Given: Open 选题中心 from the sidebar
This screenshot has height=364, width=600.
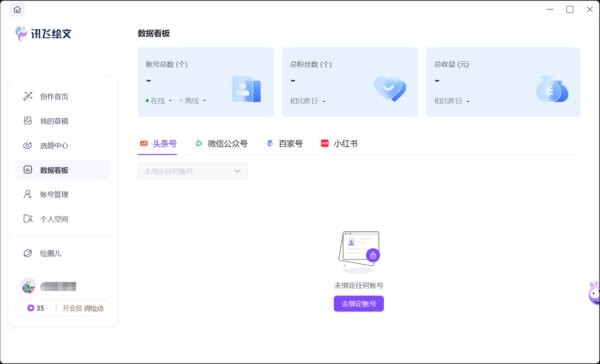Looking at the screenshot, I should click(x=63, y=145).
